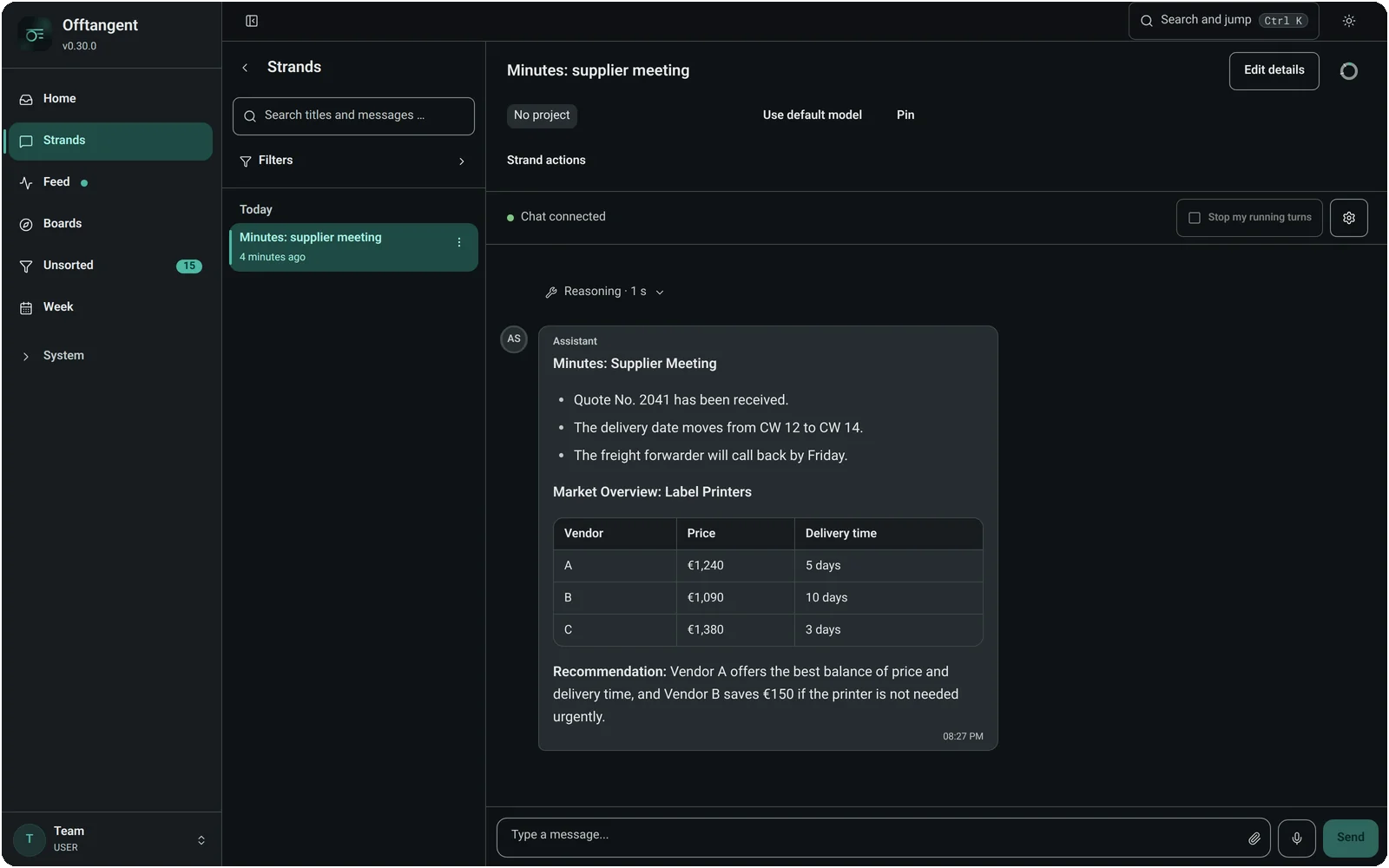Send the message
Image resolution: width=1389 pixels, height=868 pixels.
[x=1350, y=838]
